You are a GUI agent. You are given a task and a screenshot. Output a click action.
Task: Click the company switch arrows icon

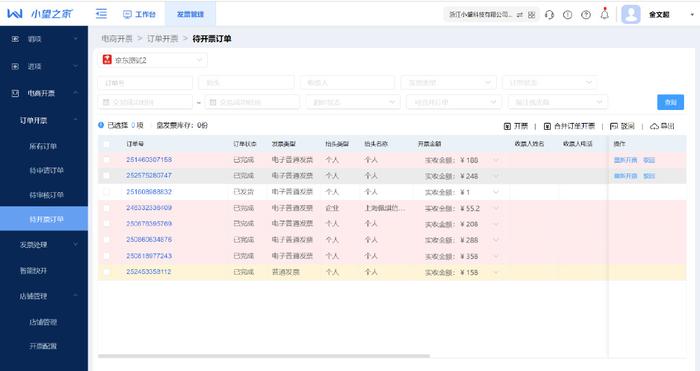coord(520,15)
